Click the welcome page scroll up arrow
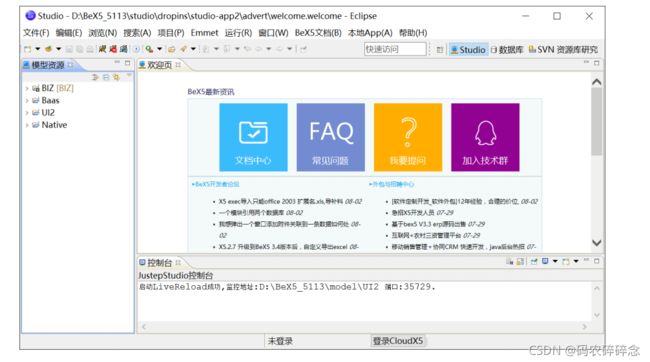The width and height of the screenshot is (650, 362). pos(597,82)
